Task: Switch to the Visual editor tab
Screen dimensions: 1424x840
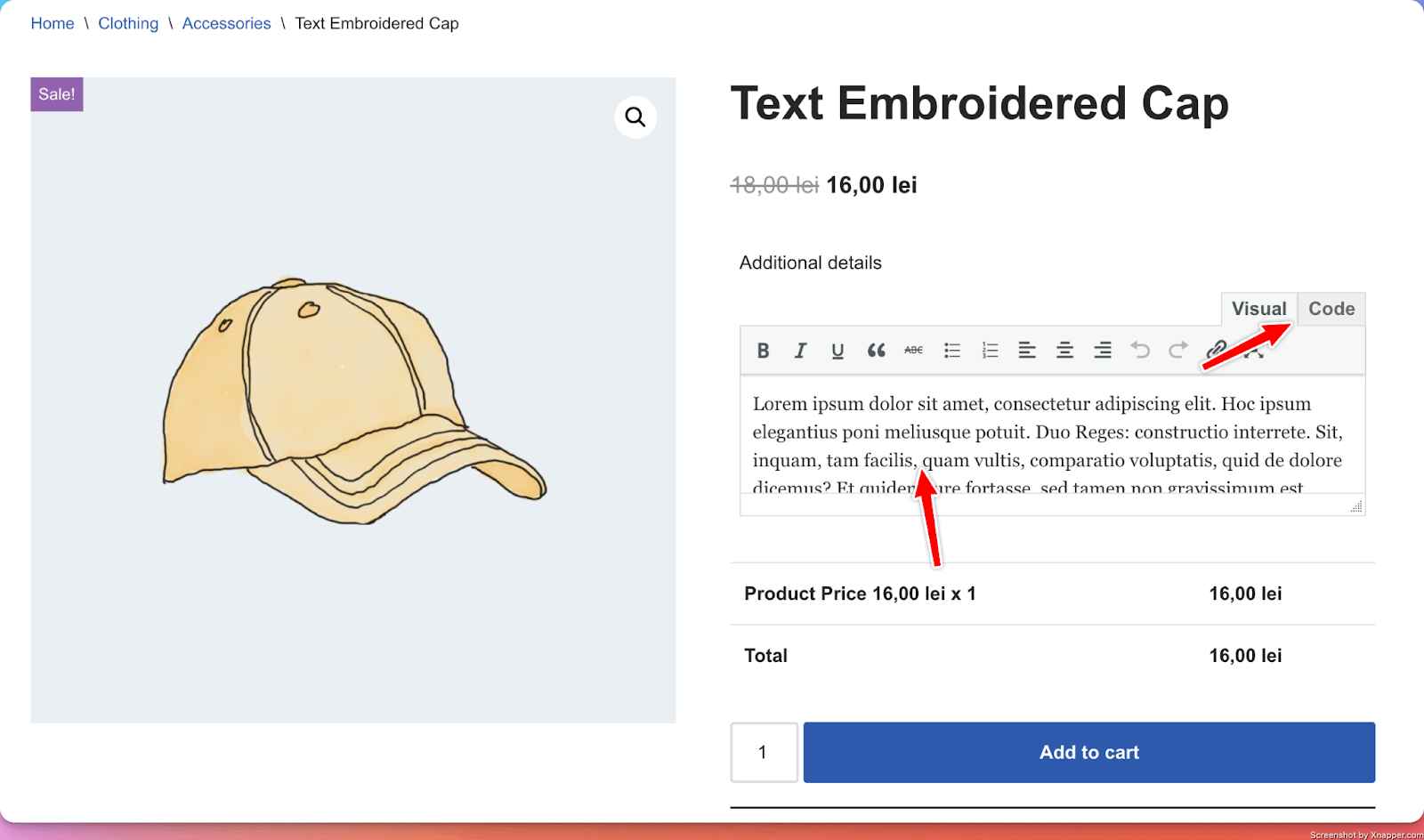Action: (1258, 309)
